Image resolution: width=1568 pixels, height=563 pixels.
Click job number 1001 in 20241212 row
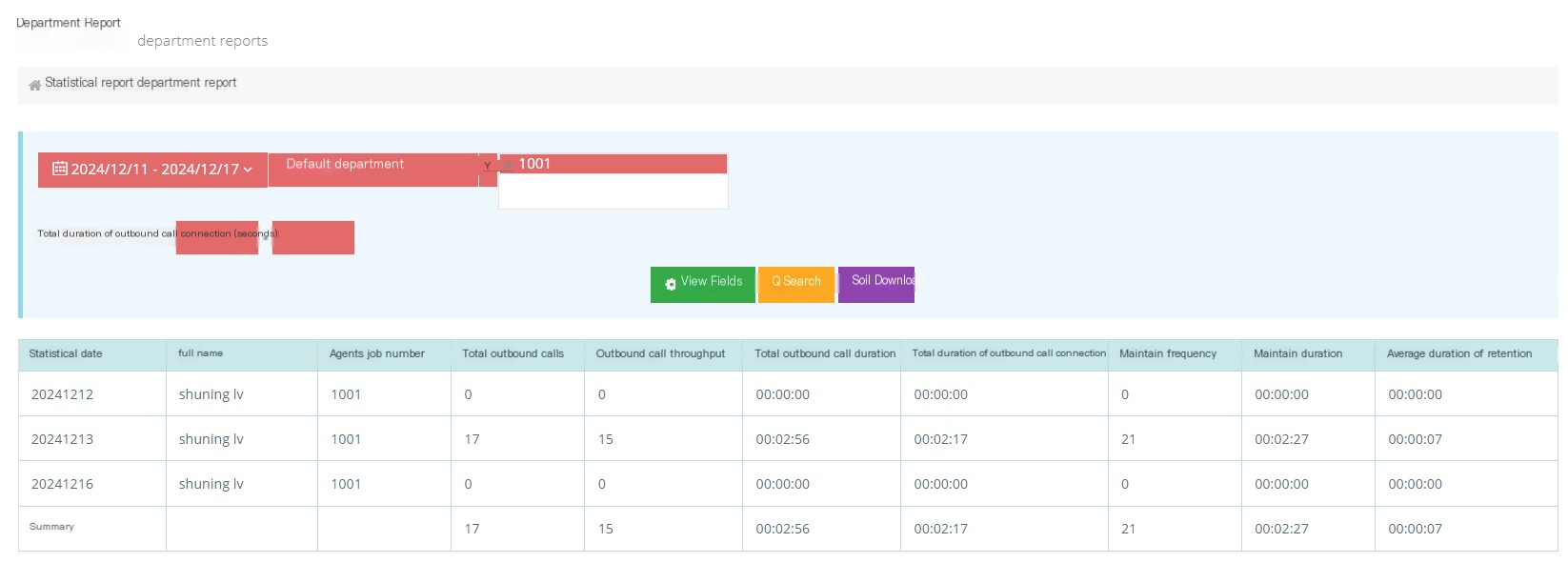click(346, 394)
